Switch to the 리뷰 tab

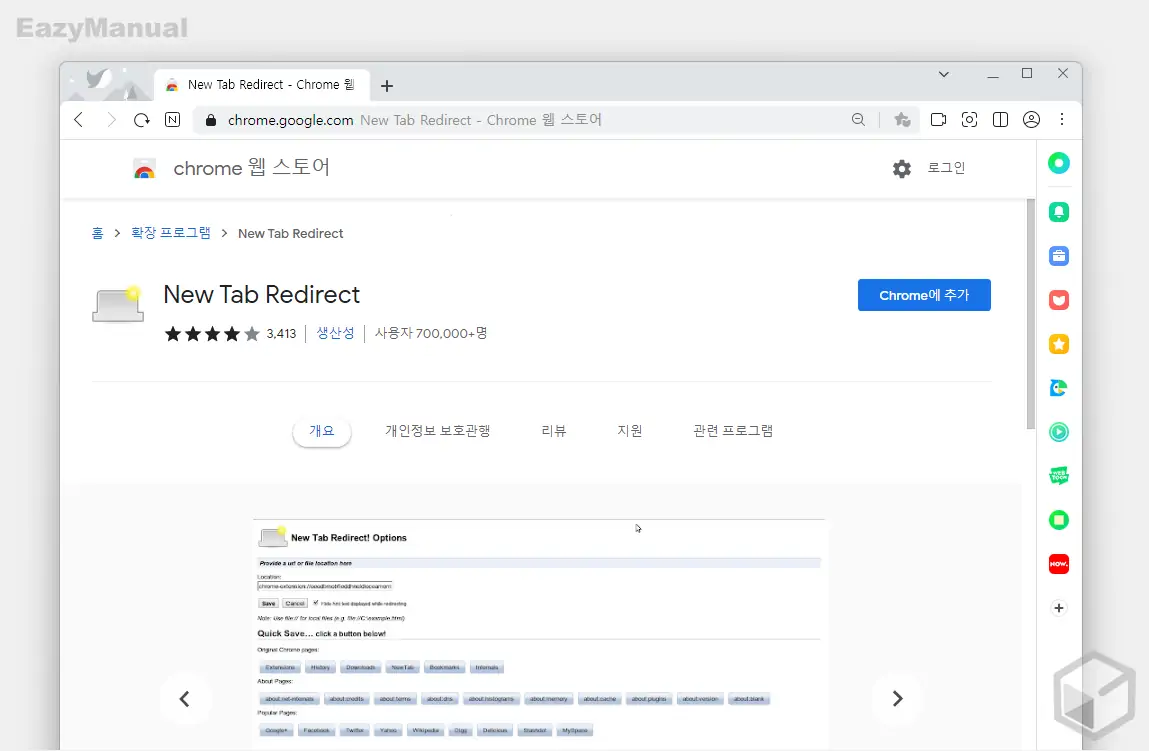pos(554,431)
